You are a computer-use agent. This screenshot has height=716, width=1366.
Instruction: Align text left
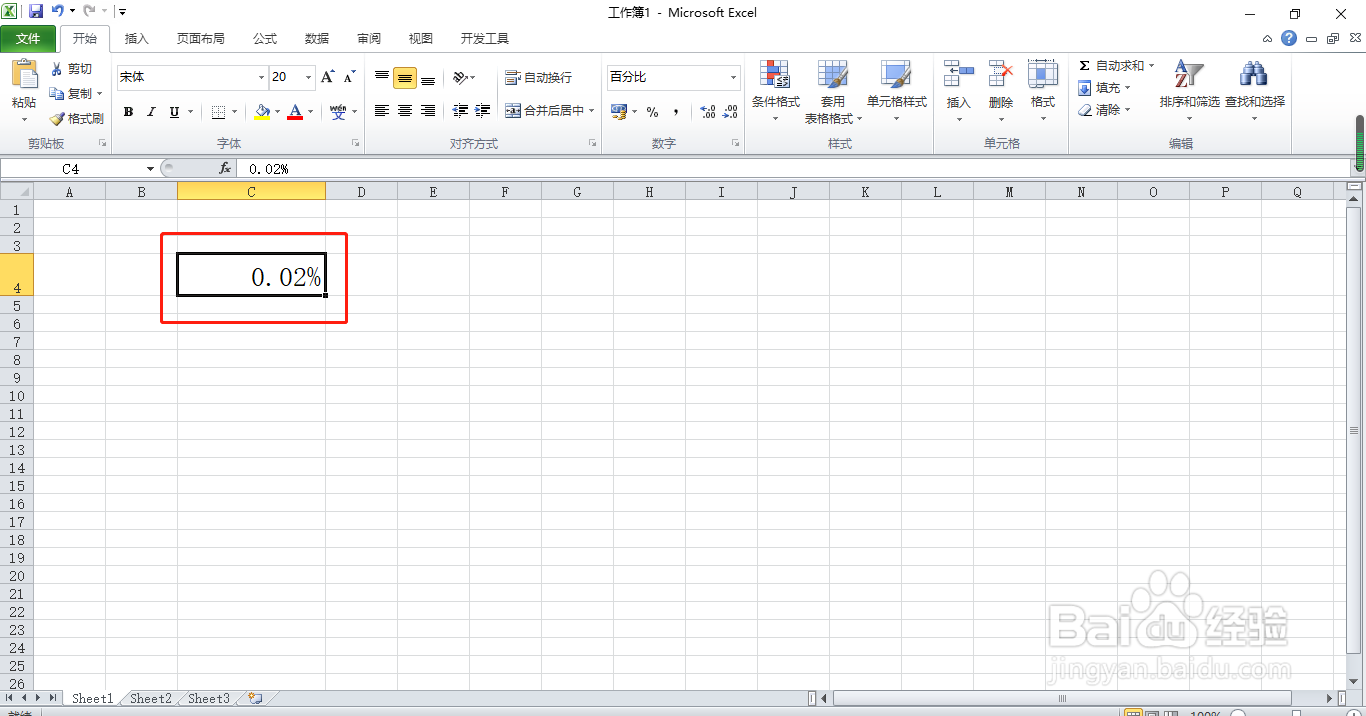click(382, 111)
